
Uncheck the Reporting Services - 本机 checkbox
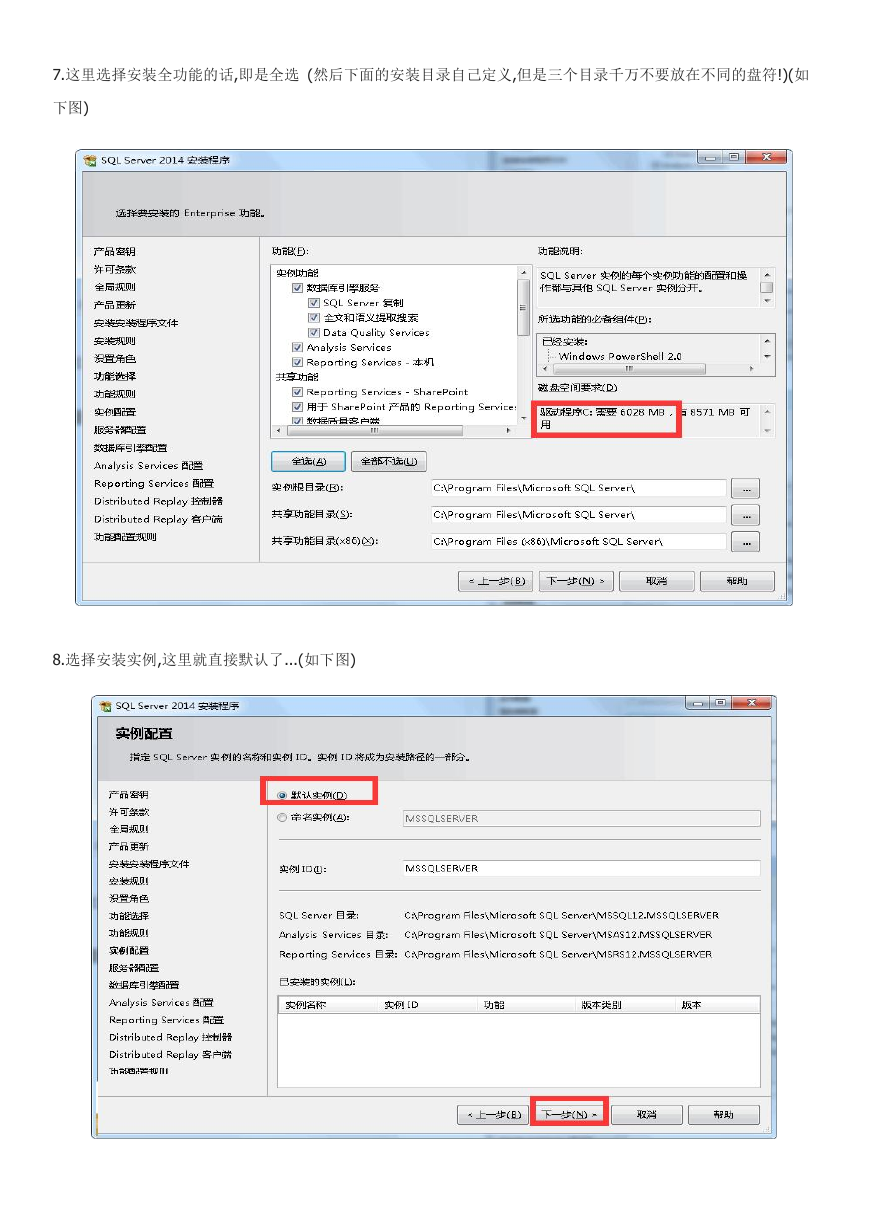pyautogui.click(x=297, y=362)
